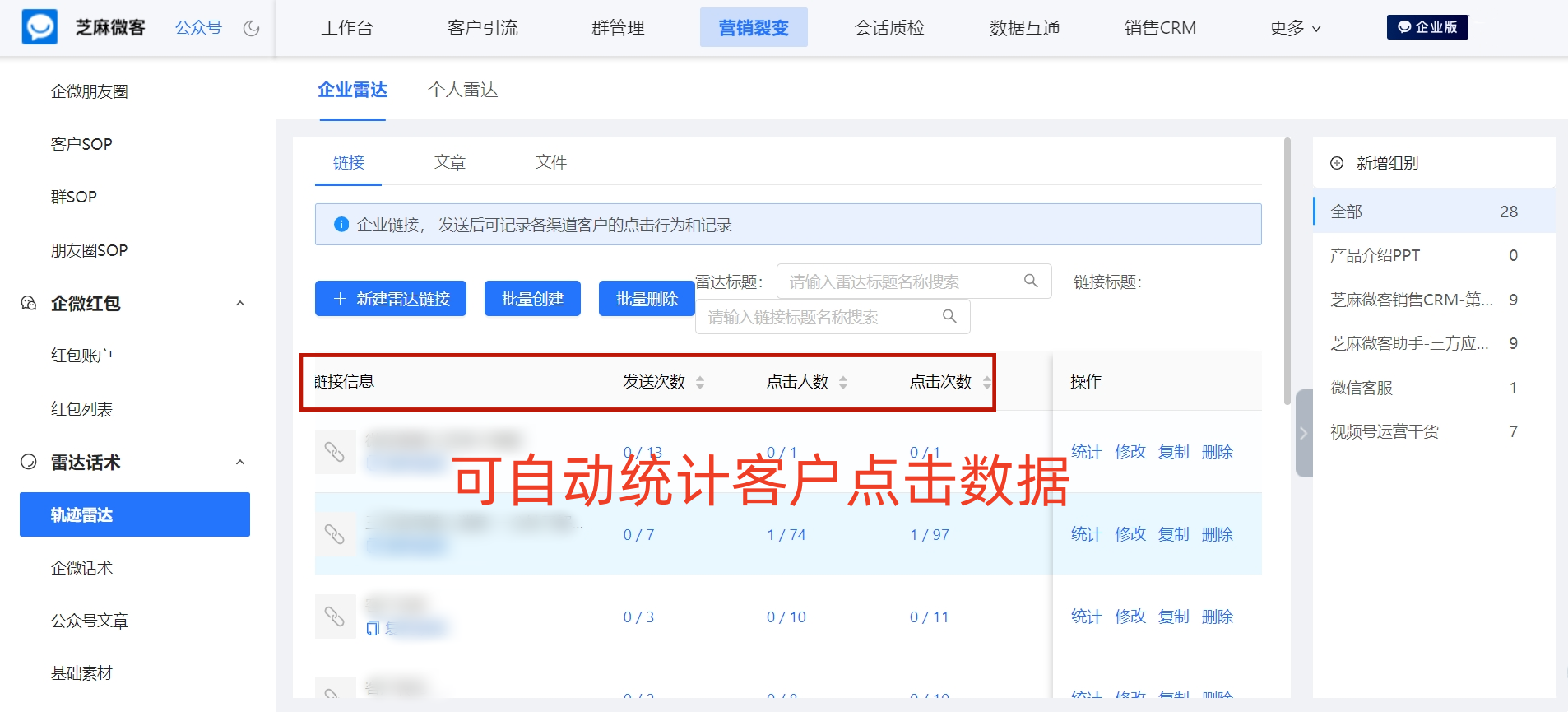
Task: Open 基础素材 in sidebar
Action: click(81, 673)
